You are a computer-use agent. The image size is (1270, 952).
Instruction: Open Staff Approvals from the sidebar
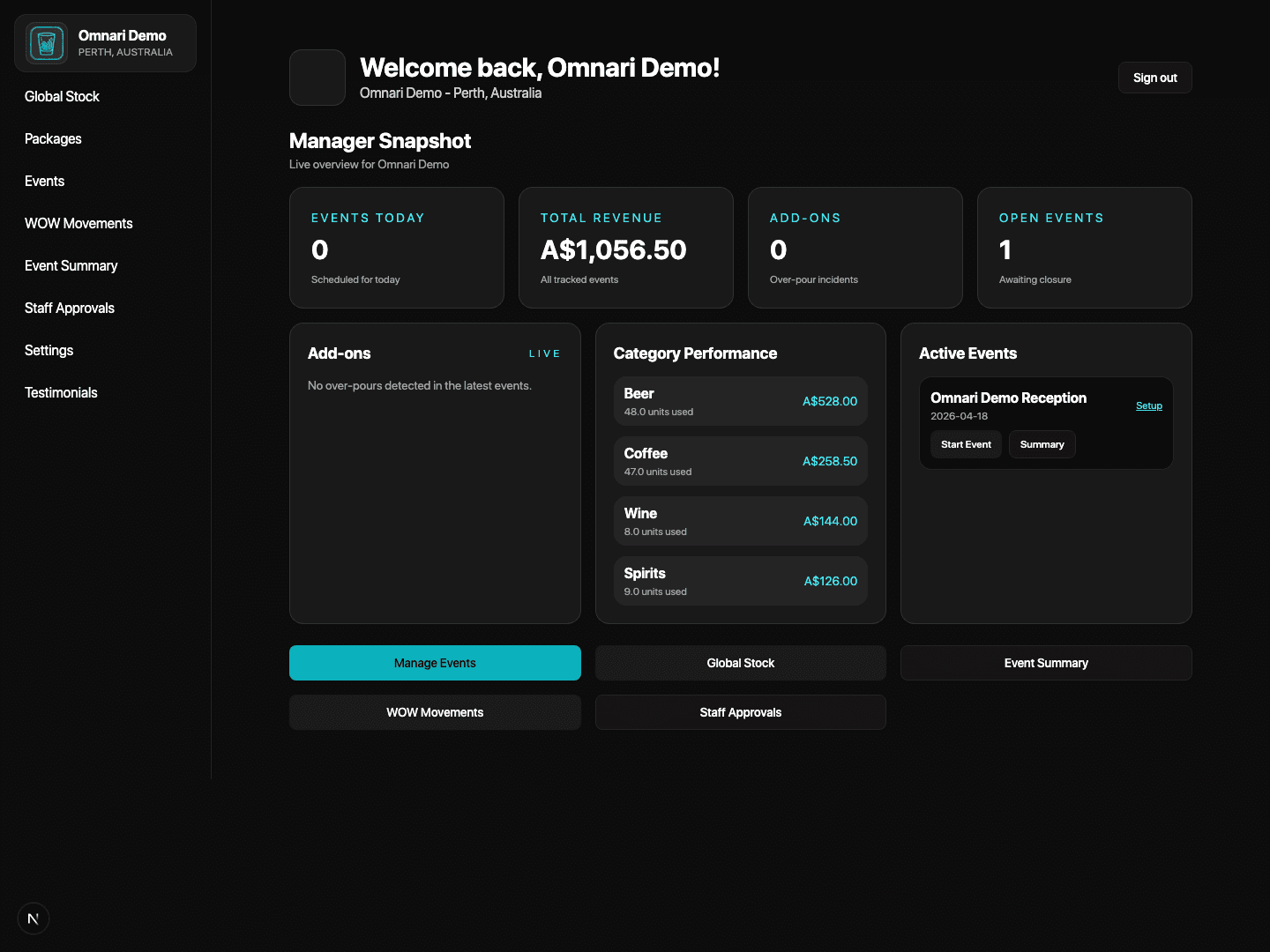click(x=70, y=309)
